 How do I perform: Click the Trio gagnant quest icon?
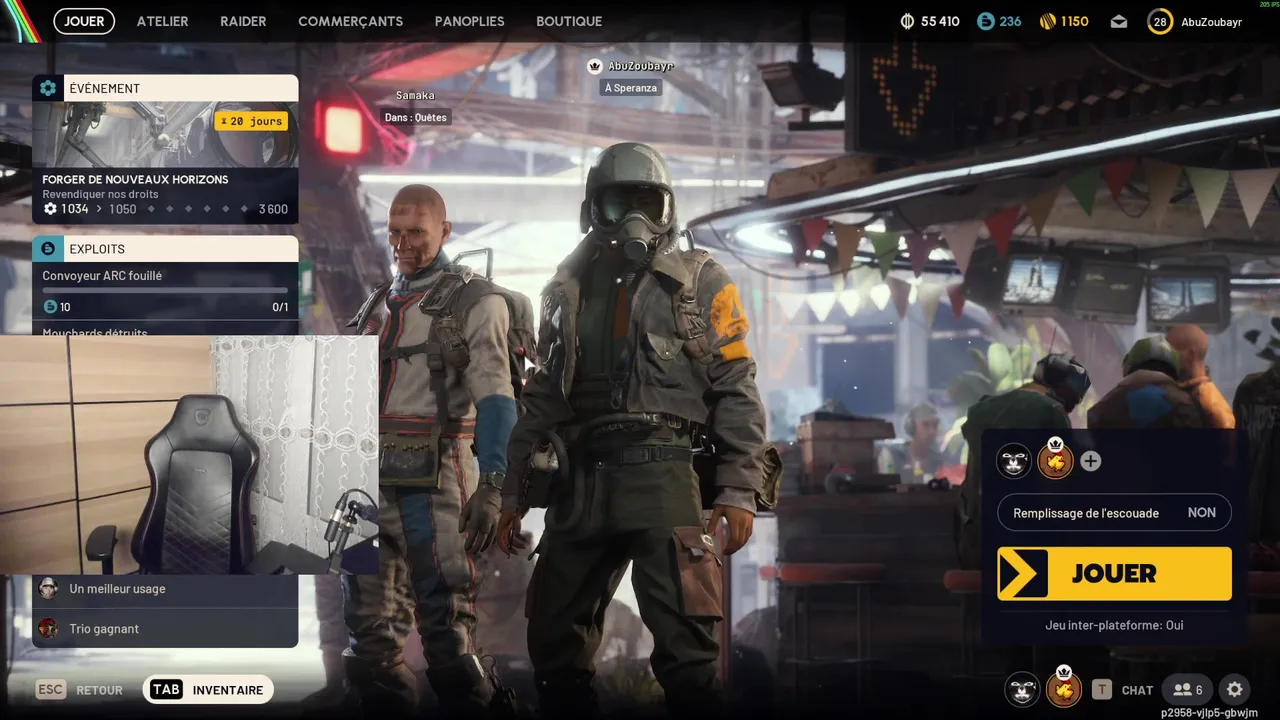48,628
